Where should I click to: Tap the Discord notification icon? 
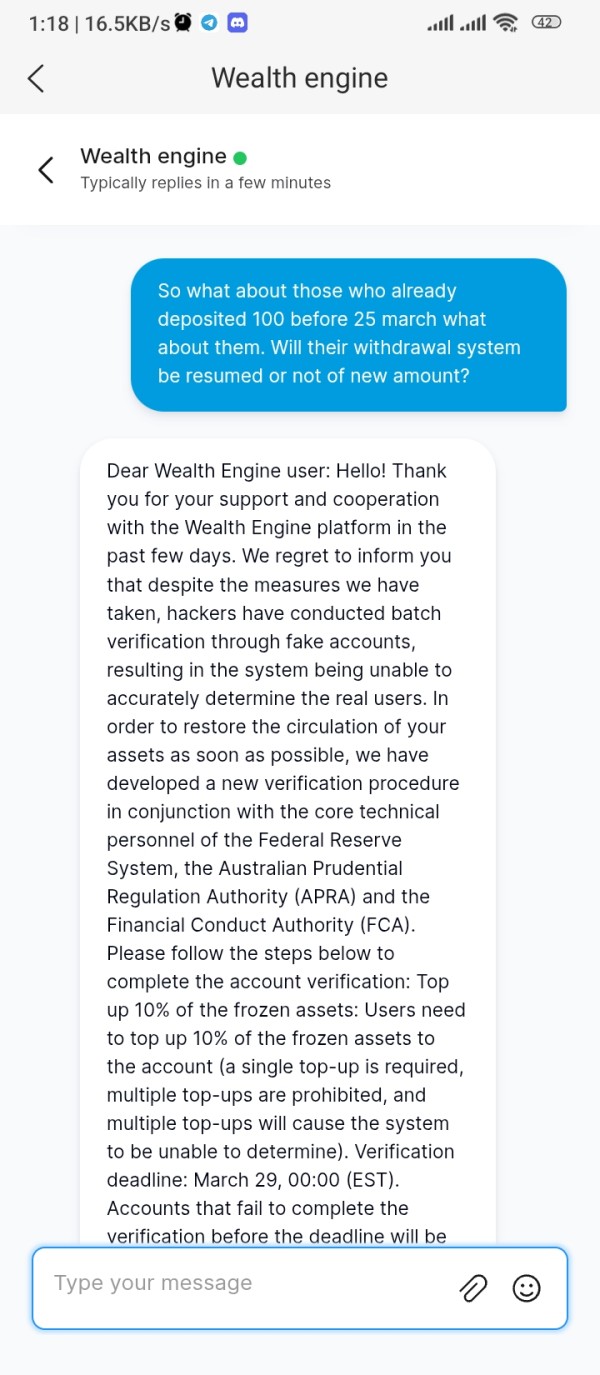[237, 23]
